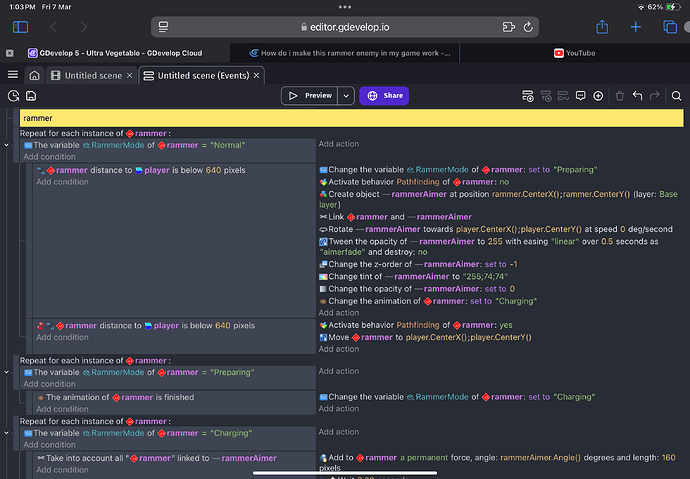Launch the game Preview

pos(310,95)
